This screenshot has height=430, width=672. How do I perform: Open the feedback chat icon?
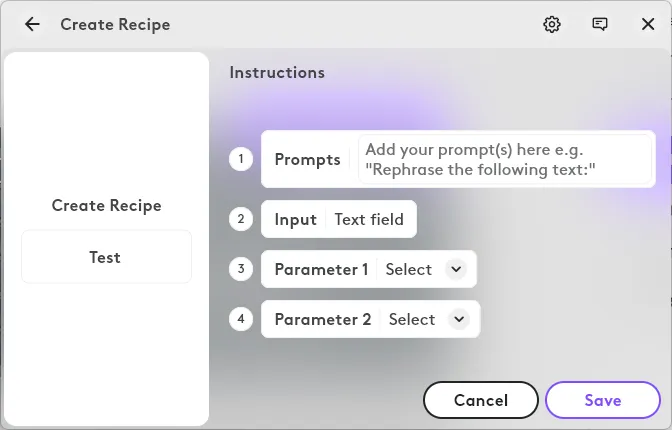pyautogui.click(x=600, y=24)
